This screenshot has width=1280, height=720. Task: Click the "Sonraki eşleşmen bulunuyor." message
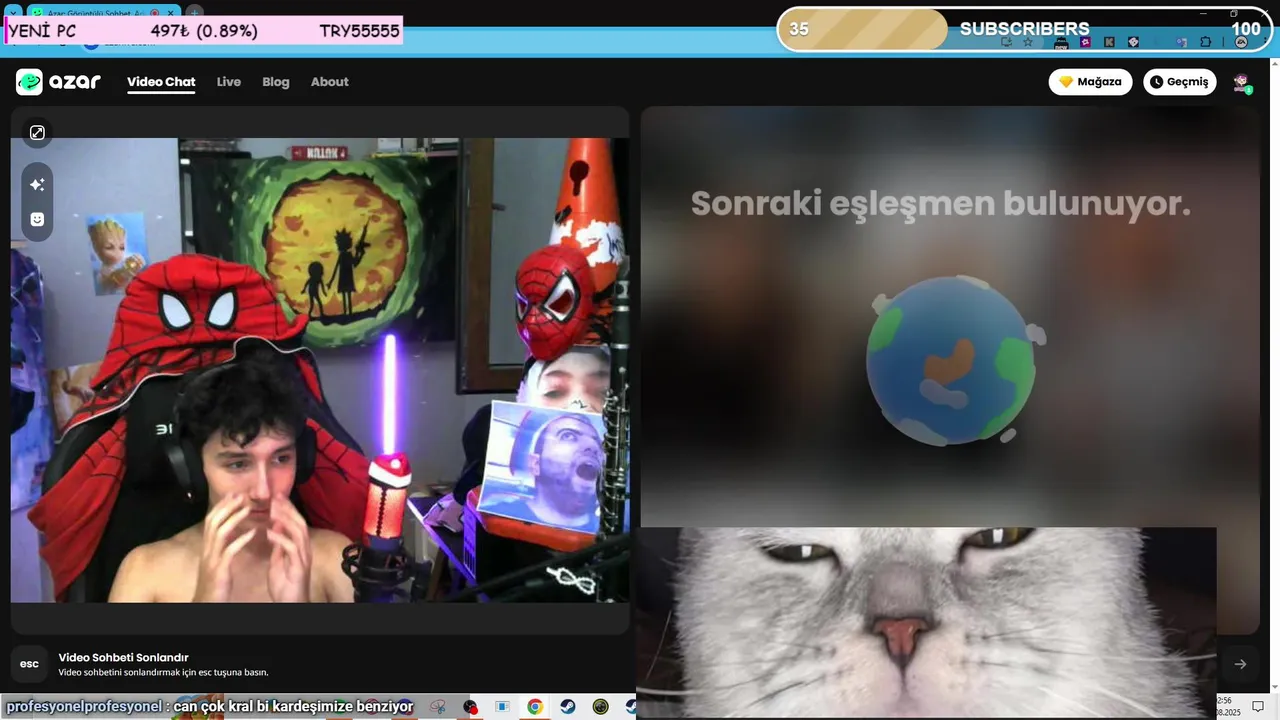(941, 203)
